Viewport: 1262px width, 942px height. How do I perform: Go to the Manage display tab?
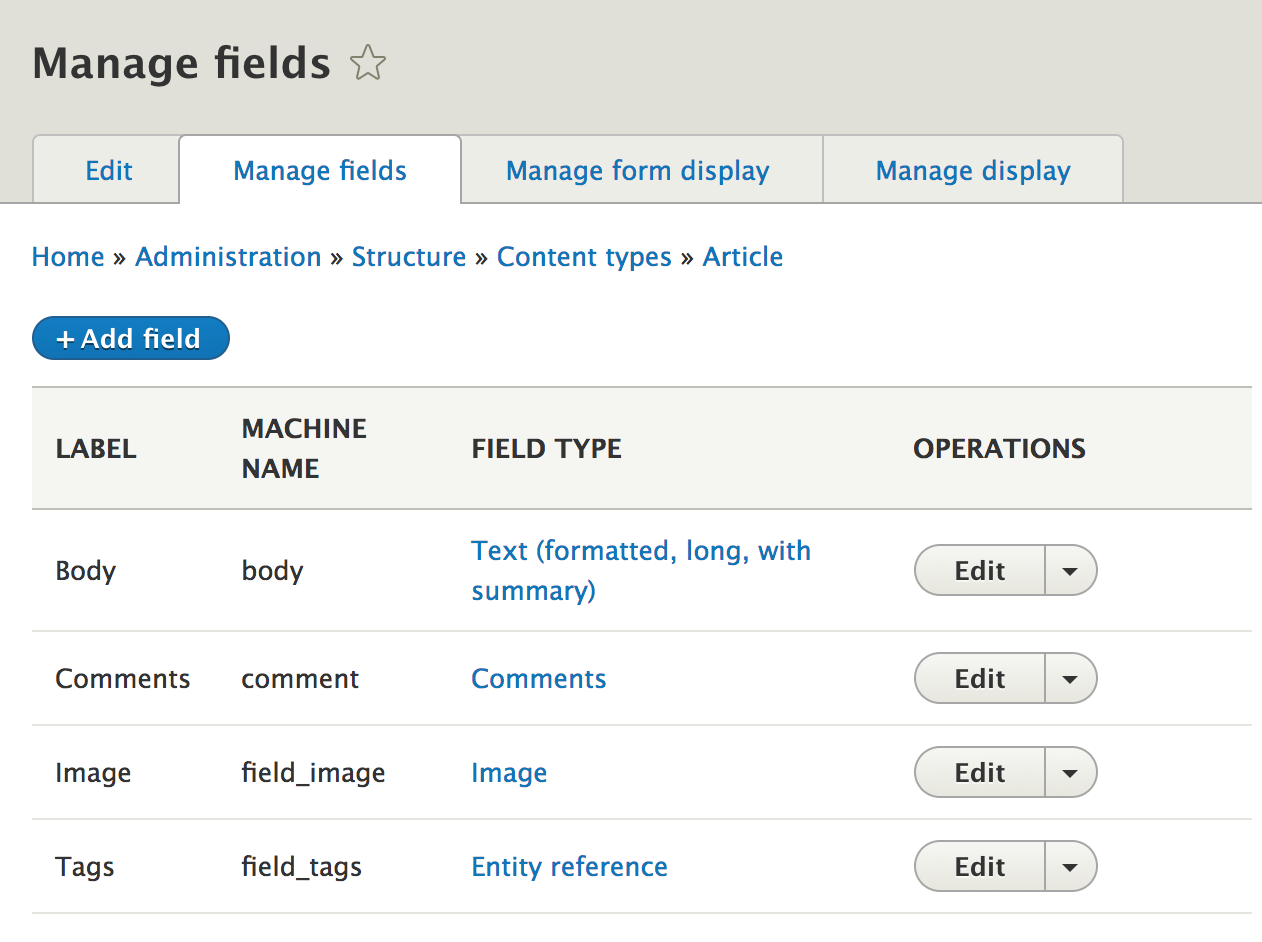pos(973,171)
